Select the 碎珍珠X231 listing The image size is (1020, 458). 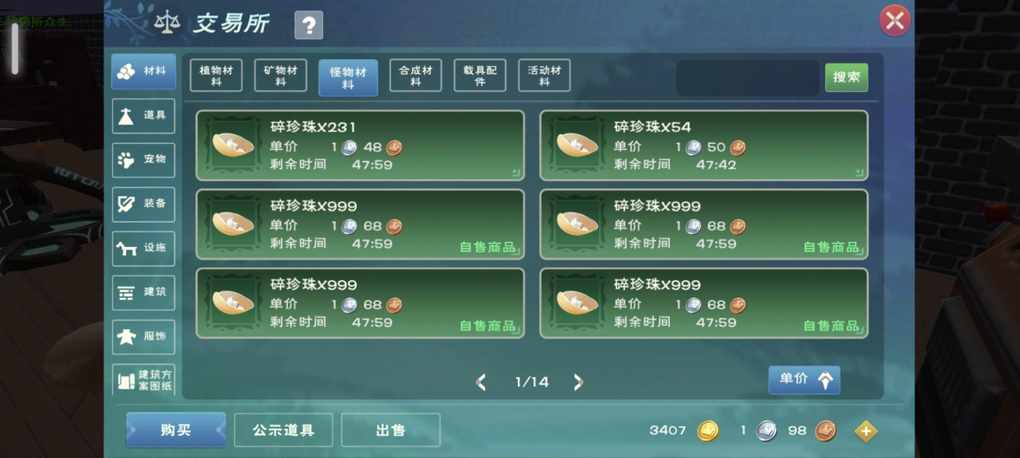pyautogui.click(x=360, y=145)
